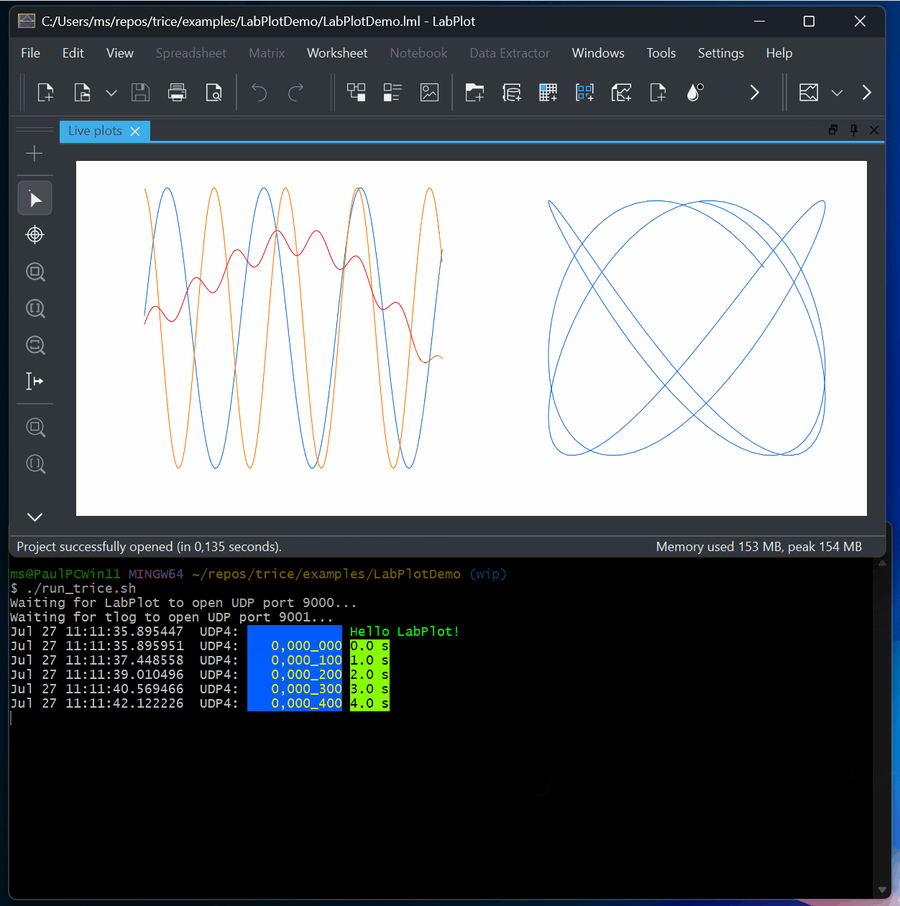
Task: Click the Auto Scale icon in sidebar
Action: [x=35, y=428]
